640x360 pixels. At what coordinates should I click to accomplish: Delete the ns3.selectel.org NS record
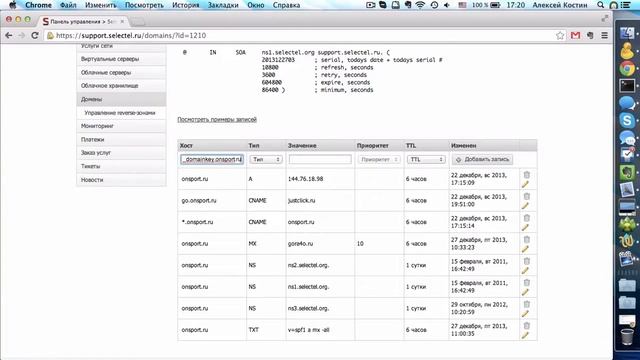(x=527, y=304)
